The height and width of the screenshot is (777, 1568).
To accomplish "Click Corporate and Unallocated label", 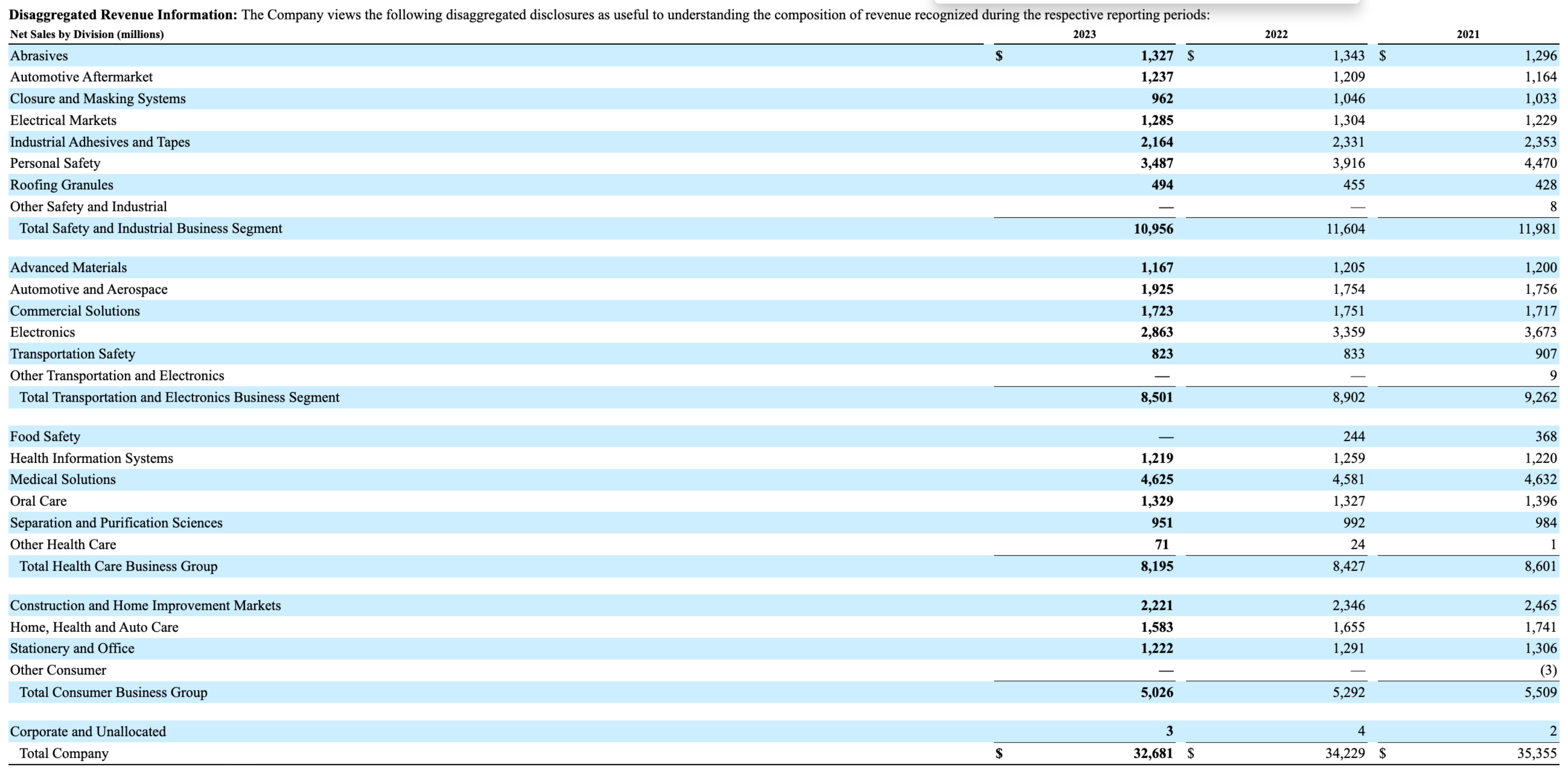I will [x=88, y=731].
